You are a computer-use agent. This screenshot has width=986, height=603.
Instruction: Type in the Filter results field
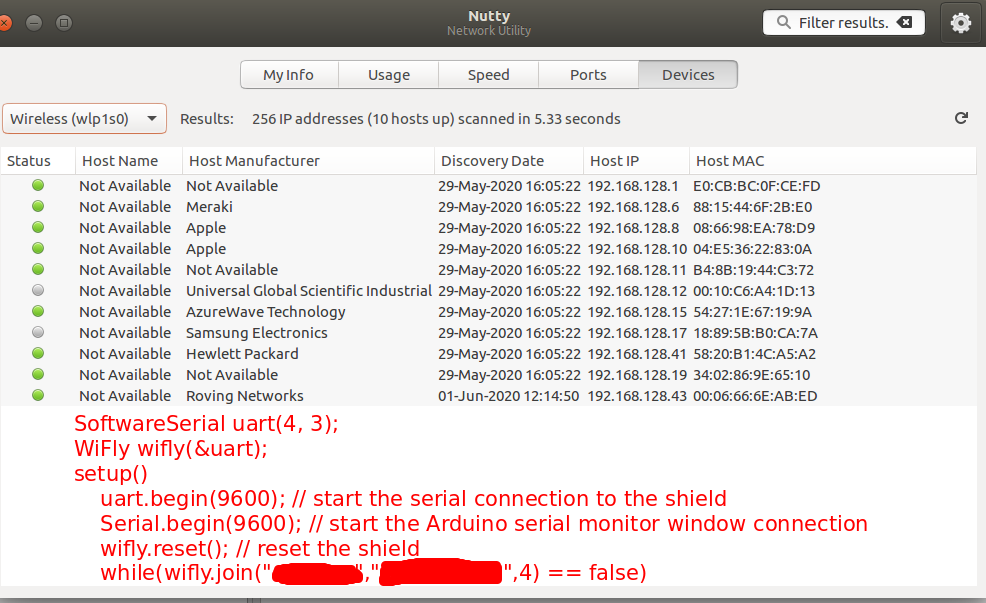pyautogui.click(x=842, y=23)
